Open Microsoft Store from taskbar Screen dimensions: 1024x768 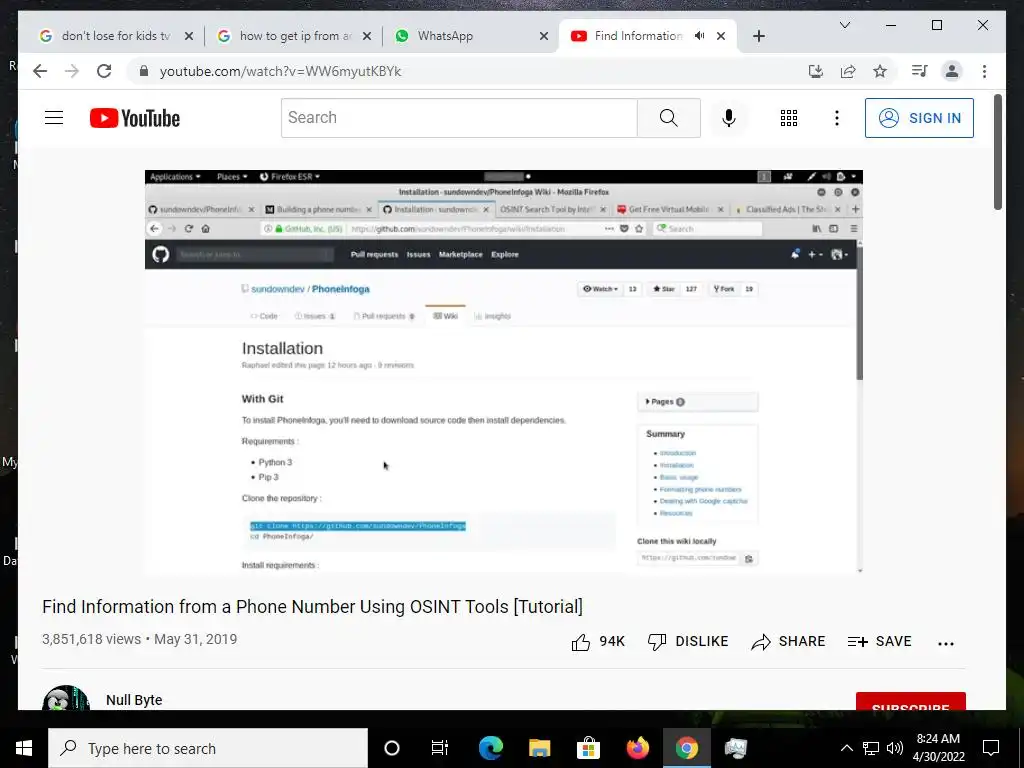[x=588, y=748]
